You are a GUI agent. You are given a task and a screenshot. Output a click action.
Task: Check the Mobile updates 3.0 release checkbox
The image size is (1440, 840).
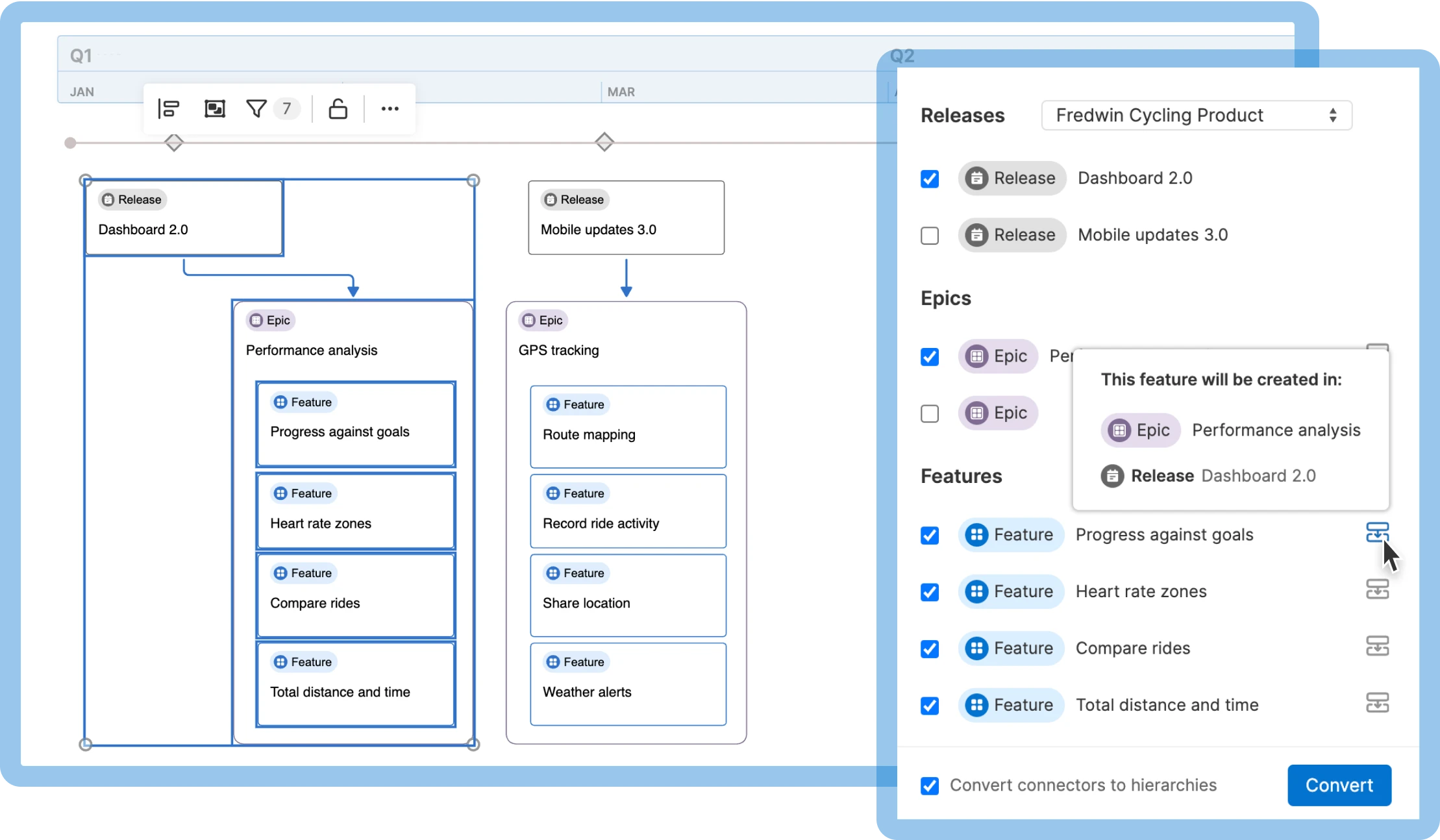(x=930, y=235)
